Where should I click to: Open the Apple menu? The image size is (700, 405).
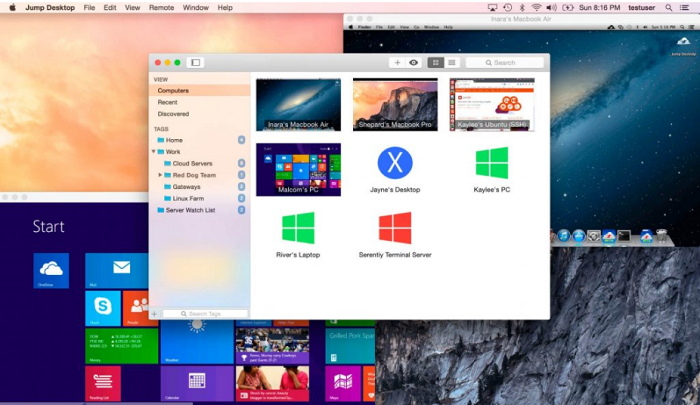coord(12,7)
